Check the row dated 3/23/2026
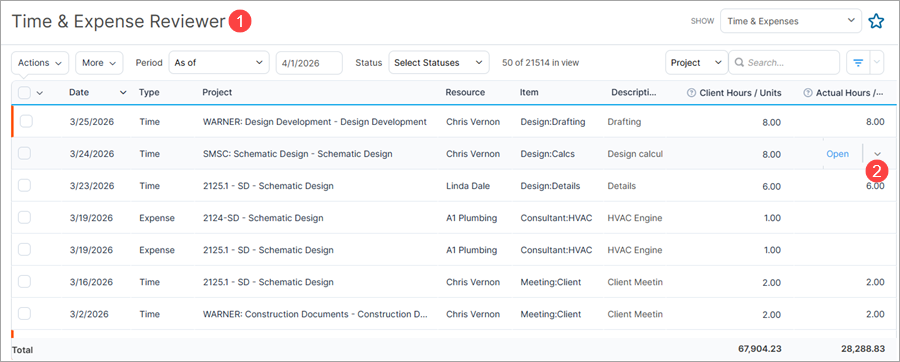The width and height of the screenshot is (900, 362). (x=25, y=185)
